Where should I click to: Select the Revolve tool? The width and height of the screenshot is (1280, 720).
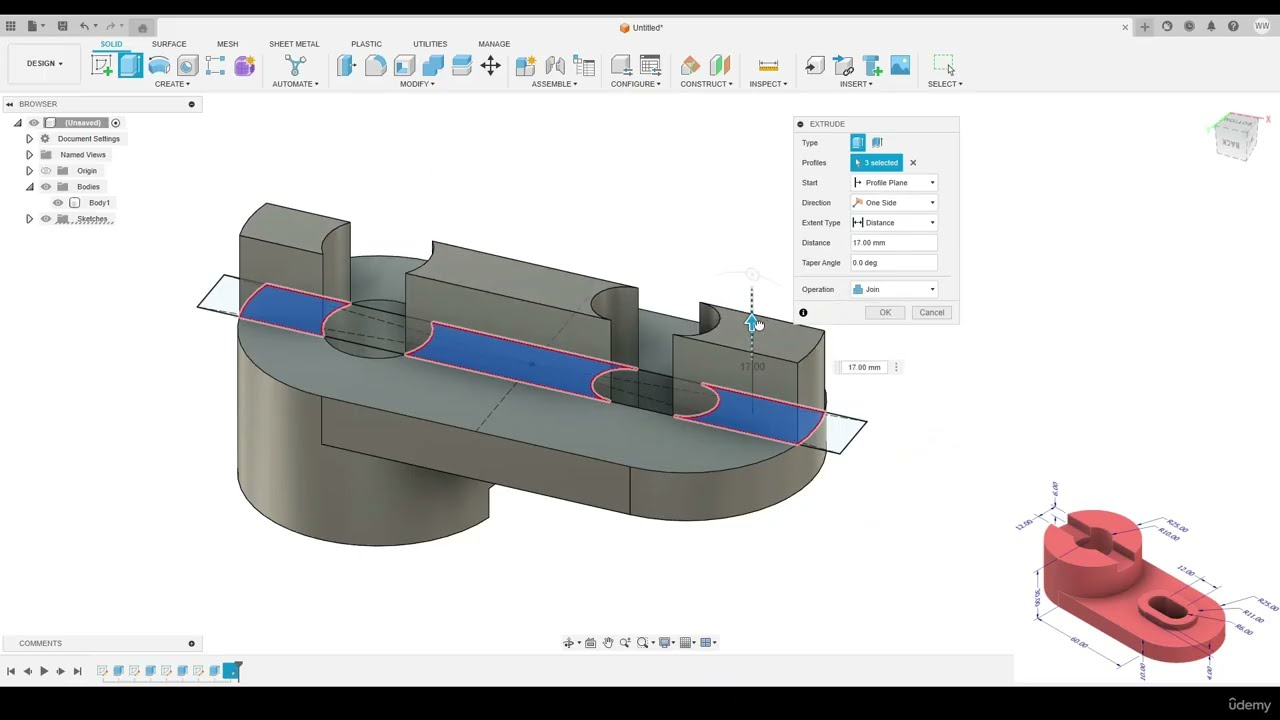[x=159, y=66]
